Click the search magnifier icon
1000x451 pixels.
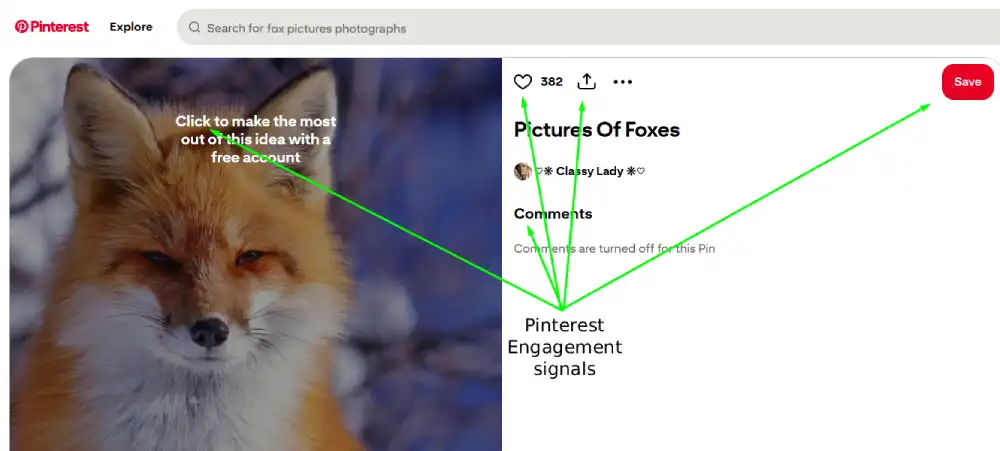tap(195, 27)
